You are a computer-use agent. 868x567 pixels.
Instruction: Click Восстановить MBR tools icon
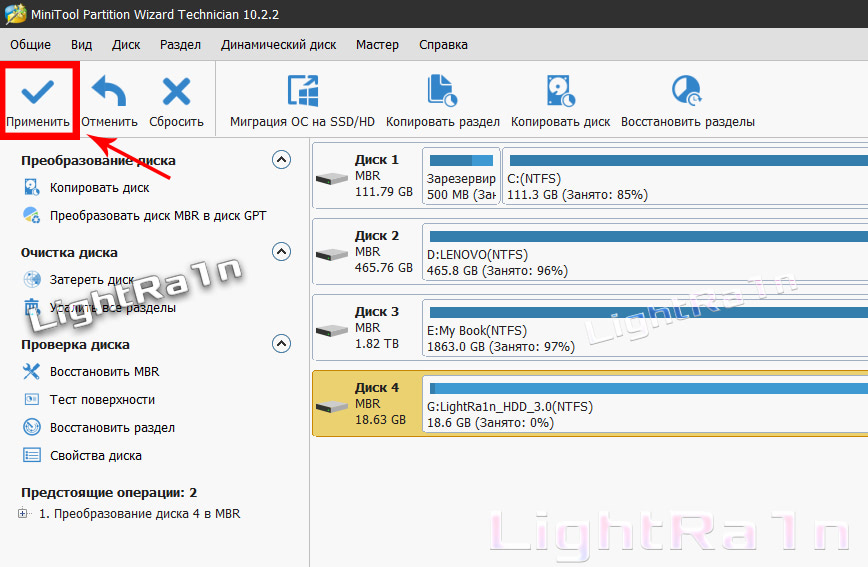click(x=32, y=371)
